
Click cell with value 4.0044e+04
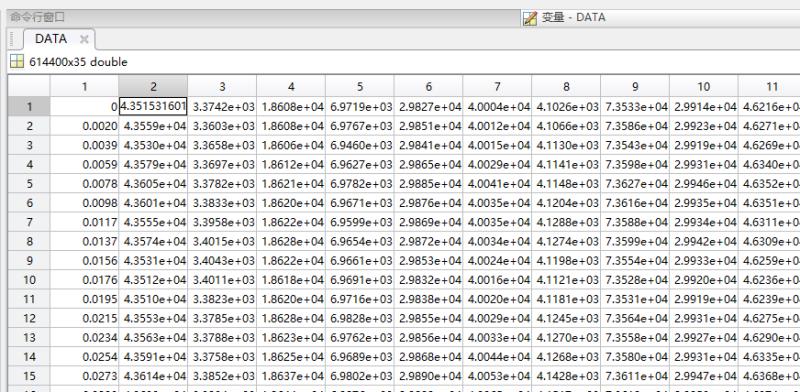[497, 357]
